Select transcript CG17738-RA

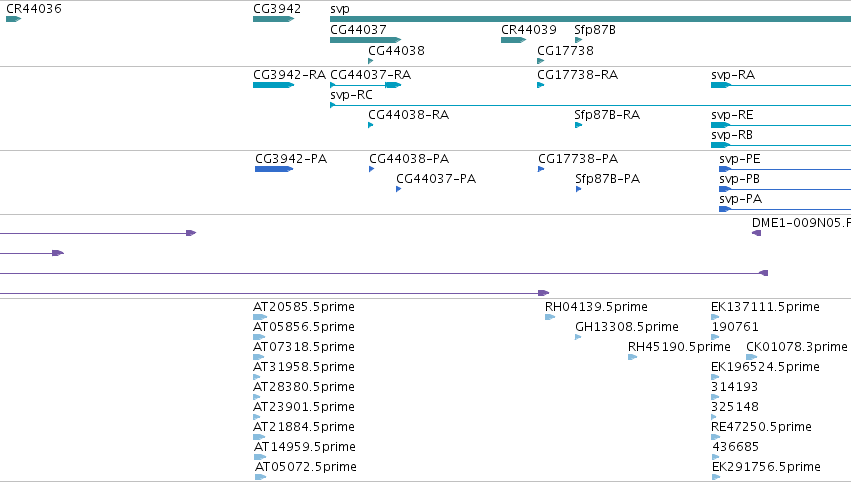coord(541,85)
